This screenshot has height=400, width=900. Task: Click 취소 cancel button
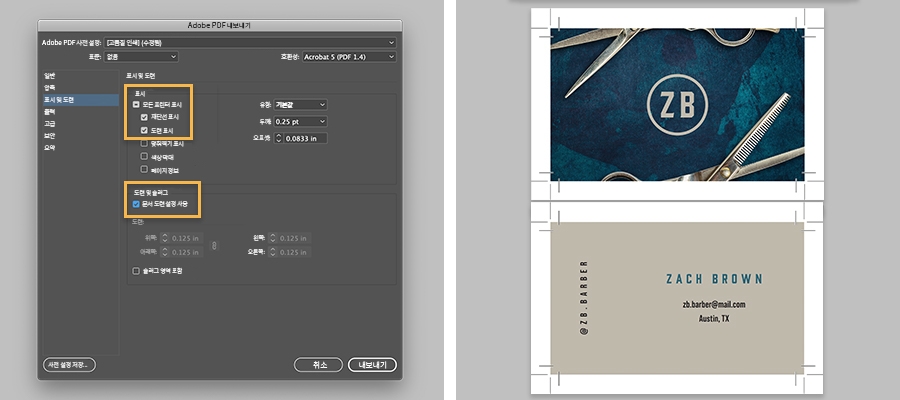tap(319, 365)
